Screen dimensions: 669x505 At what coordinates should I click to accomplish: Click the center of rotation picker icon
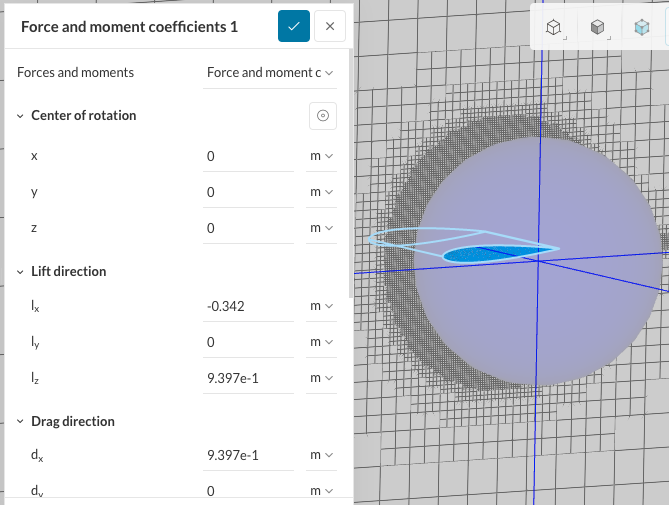point(322,116)
